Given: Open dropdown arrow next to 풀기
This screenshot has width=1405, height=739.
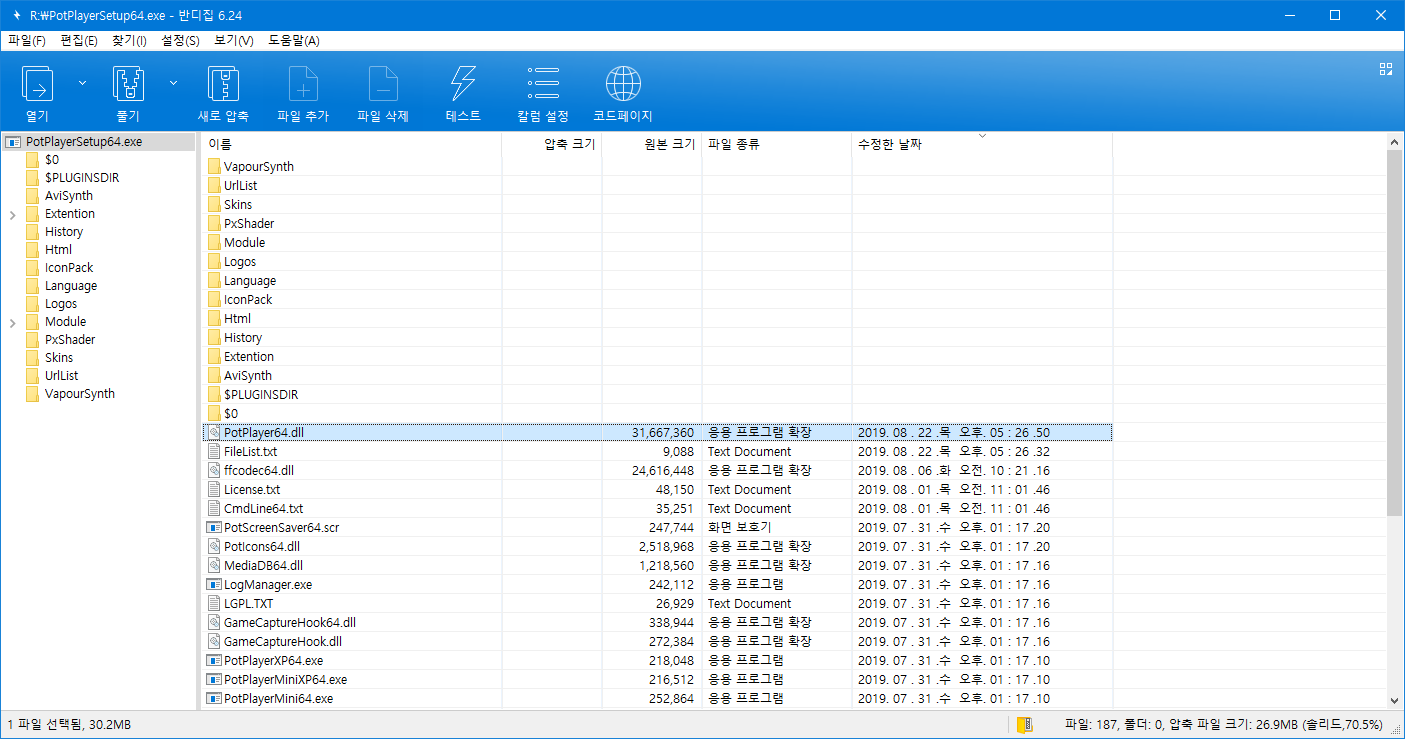Looking at the screenshot, I should pos(174,82).
